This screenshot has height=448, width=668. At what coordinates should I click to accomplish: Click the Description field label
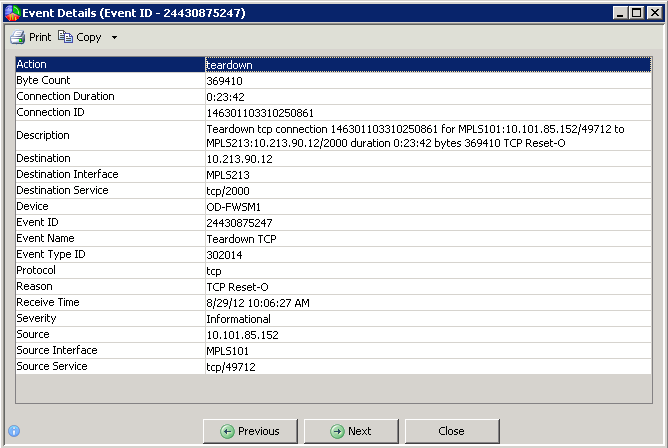(43, 135)
